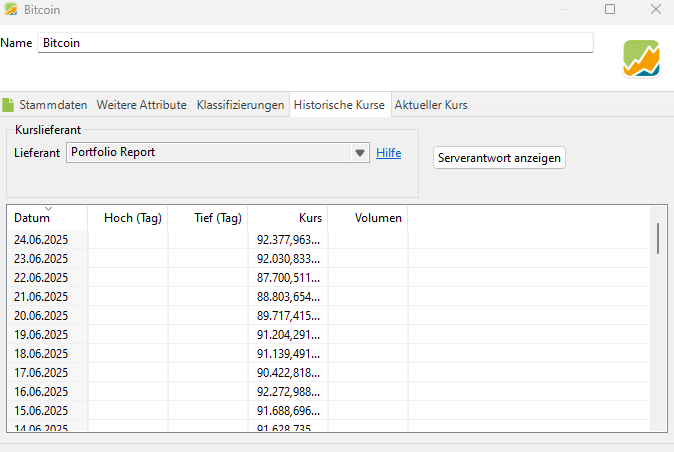Open the Lieferant dropdown arrow
The image size is (674, 452).
tap(360, 153)
